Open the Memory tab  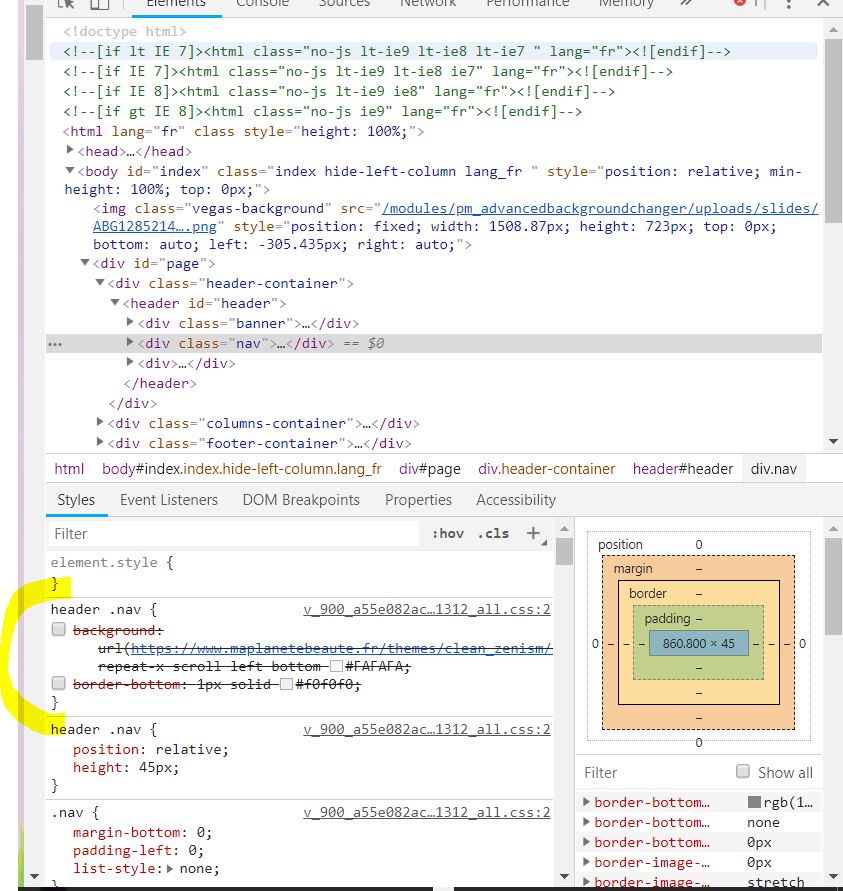click(626, 4)
